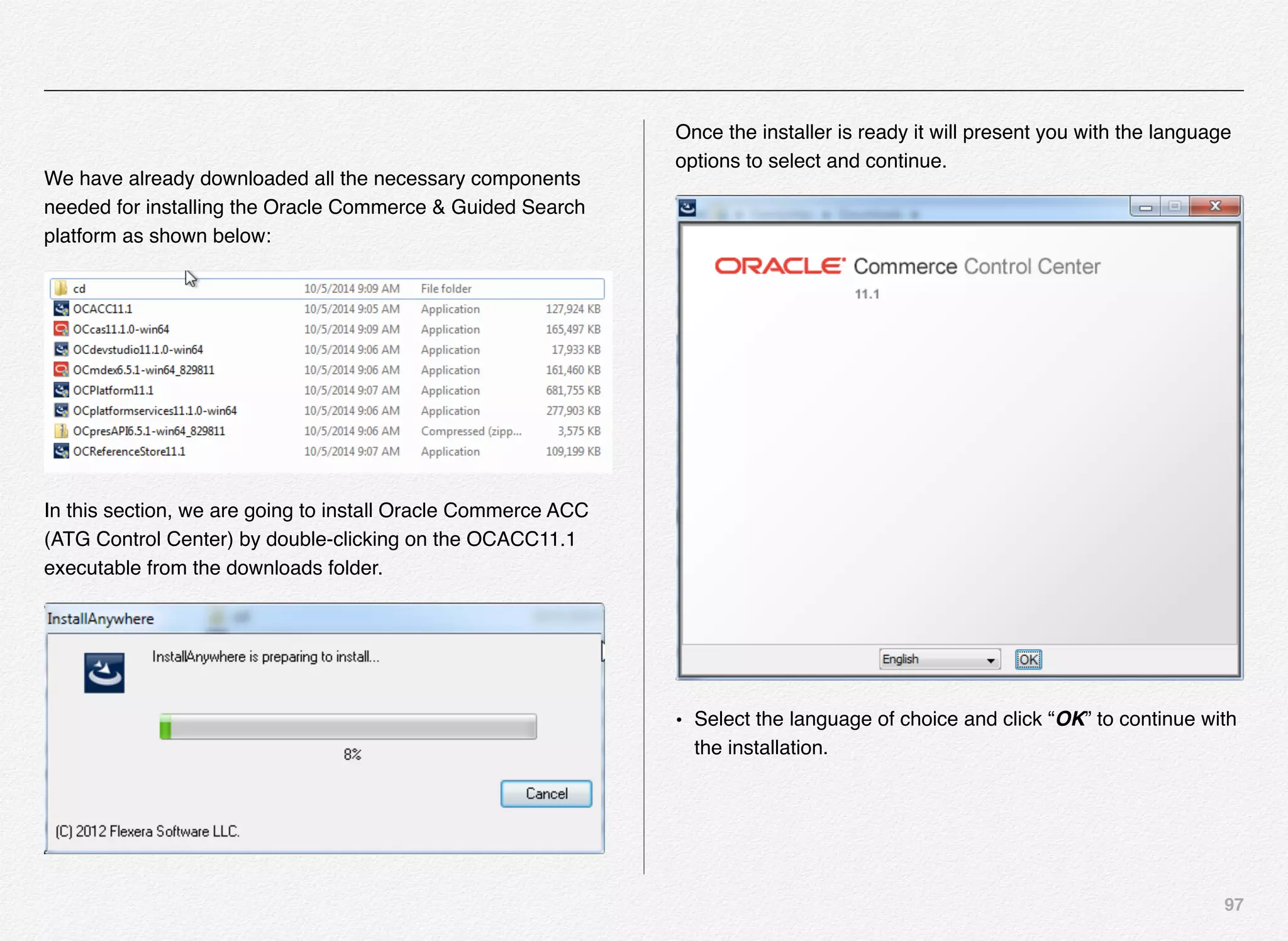This screenshot has height=941, width=1288.
Task: Click the cd row labeled File folder
Action: coord(327,289)
